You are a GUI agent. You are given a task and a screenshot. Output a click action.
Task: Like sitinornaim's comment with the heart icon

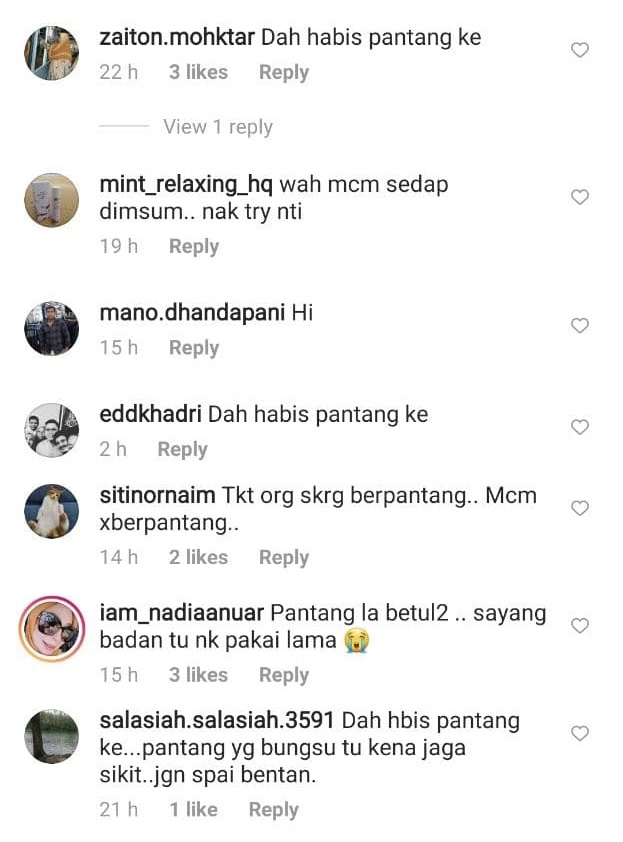tap(579, 508)
